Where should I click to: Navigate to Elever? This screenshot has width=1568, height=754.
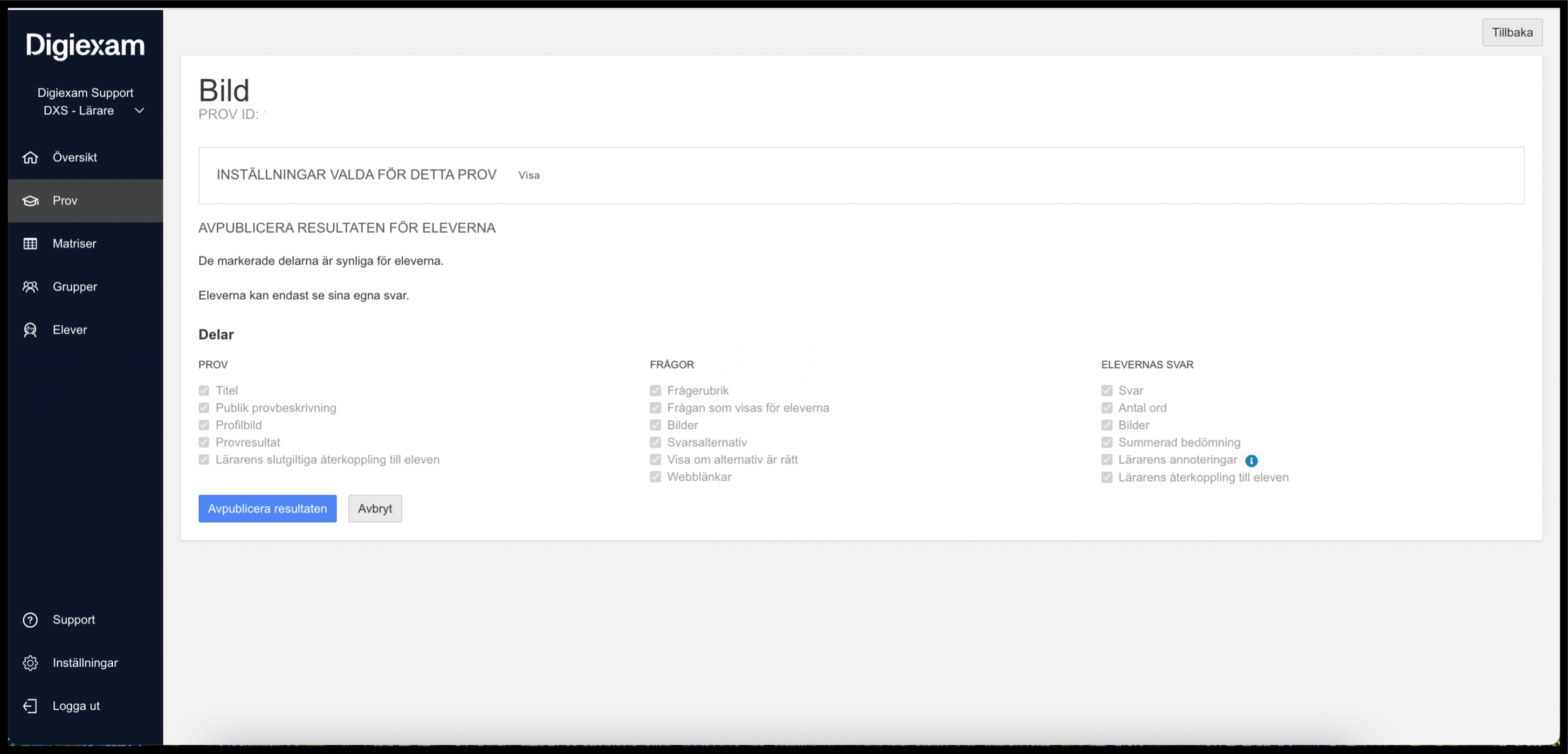[85, 330]
